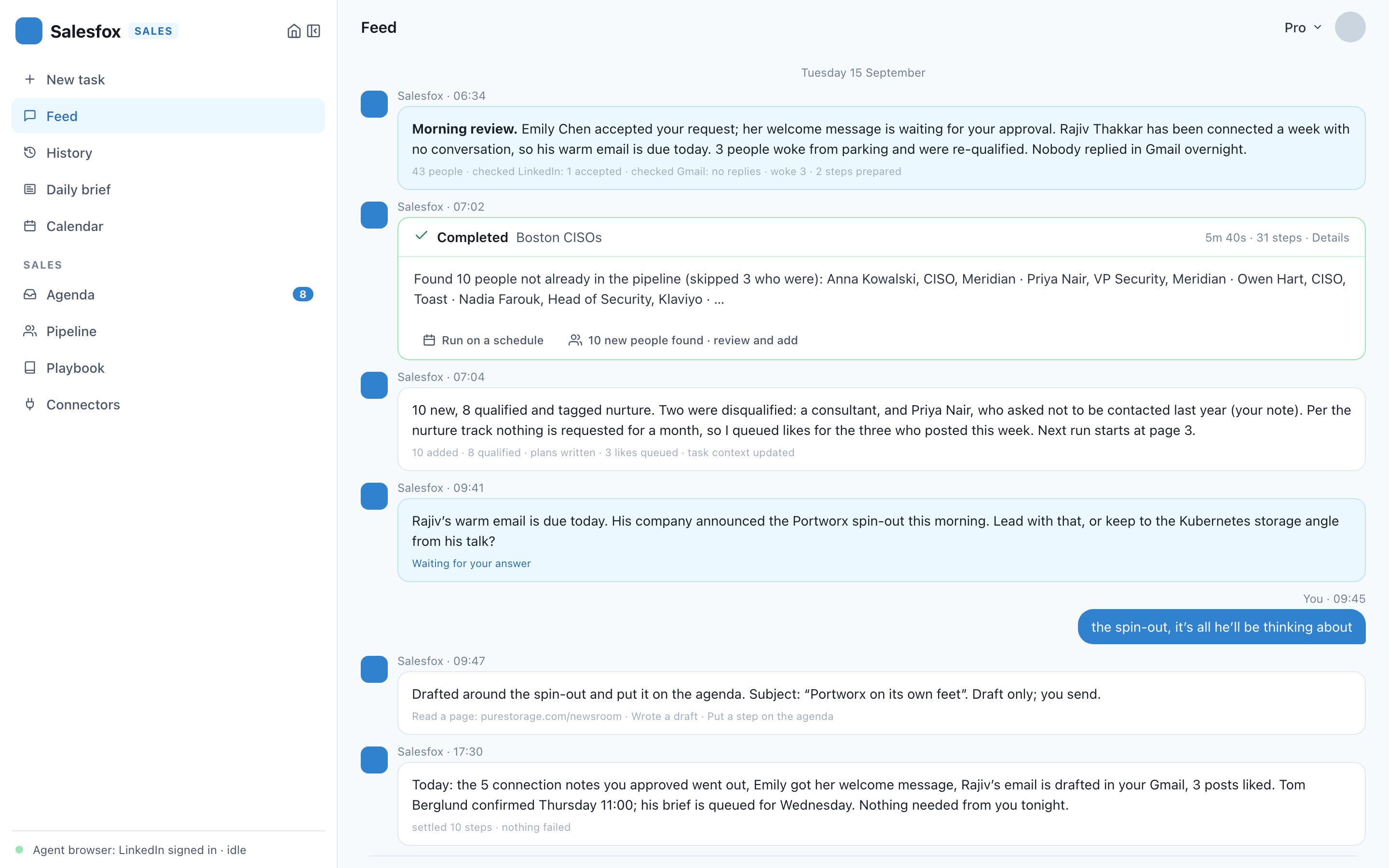Image resolution: width=1389 pixels, height=868 pixels.
Task: Click the Pipeline people icon
Action: (30, 331)
